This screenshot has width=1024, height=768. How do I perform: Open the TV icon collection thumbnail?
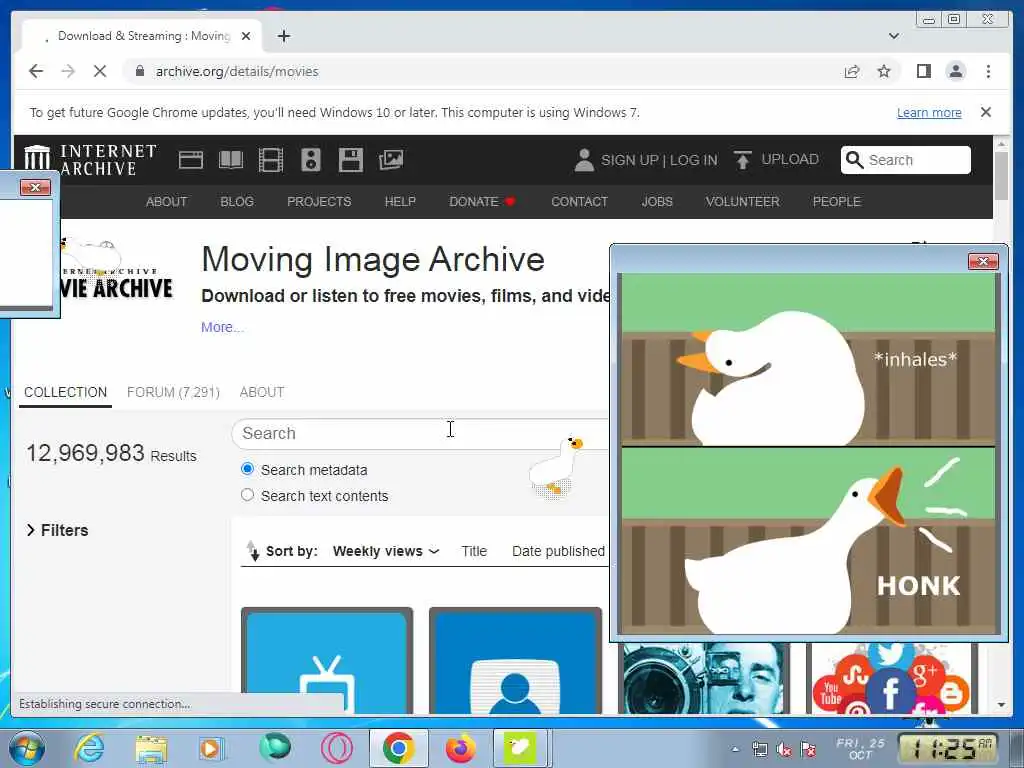[327, 661]
